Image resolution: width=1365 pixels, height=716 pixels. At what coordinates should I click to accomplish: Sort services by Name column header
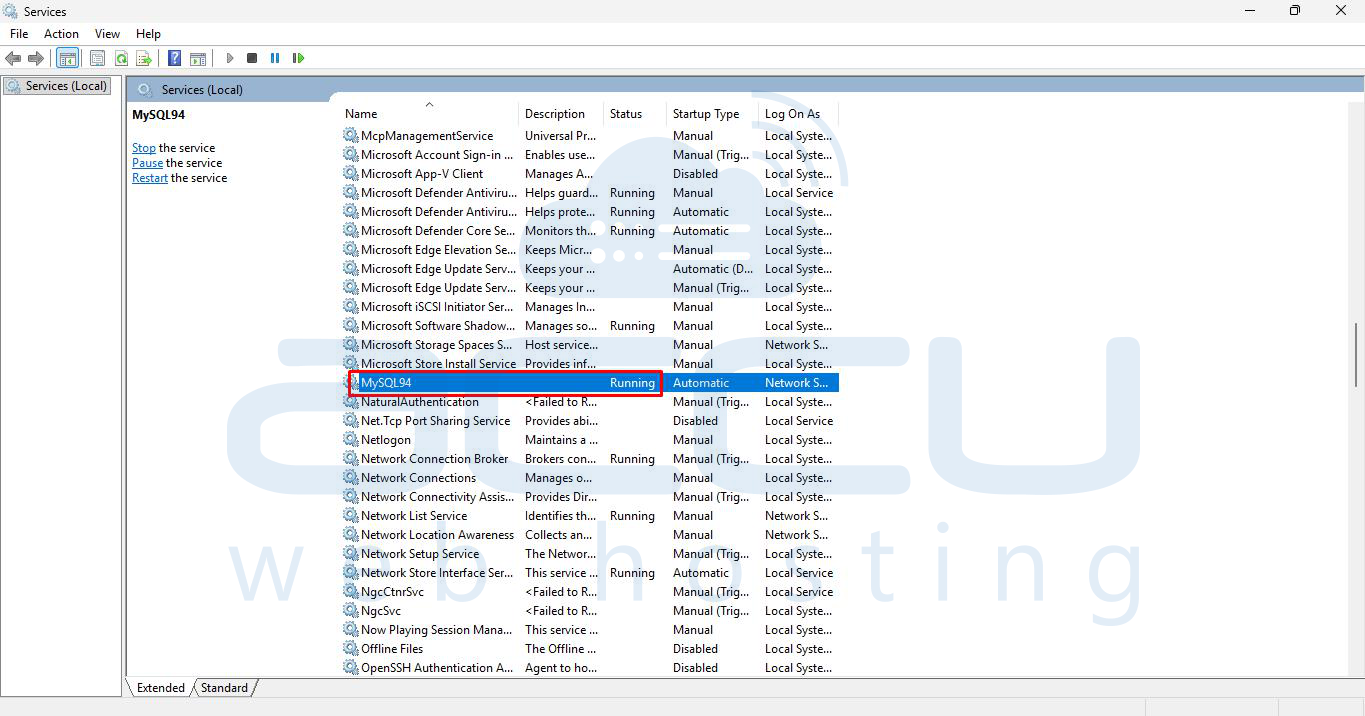coord(362,114)
